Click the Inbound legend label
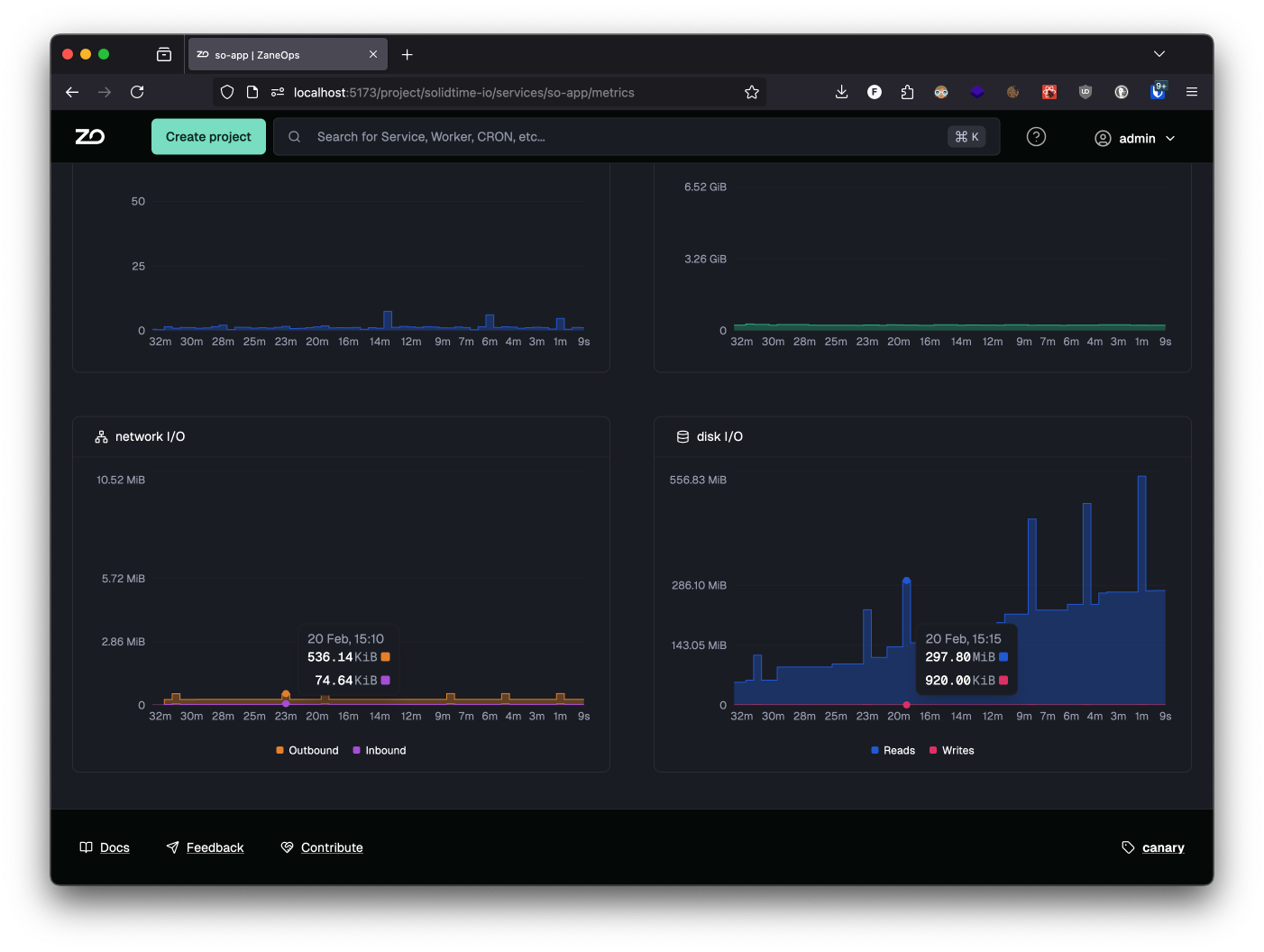This screenshot has width=1264, height=952. click(386, 750)
